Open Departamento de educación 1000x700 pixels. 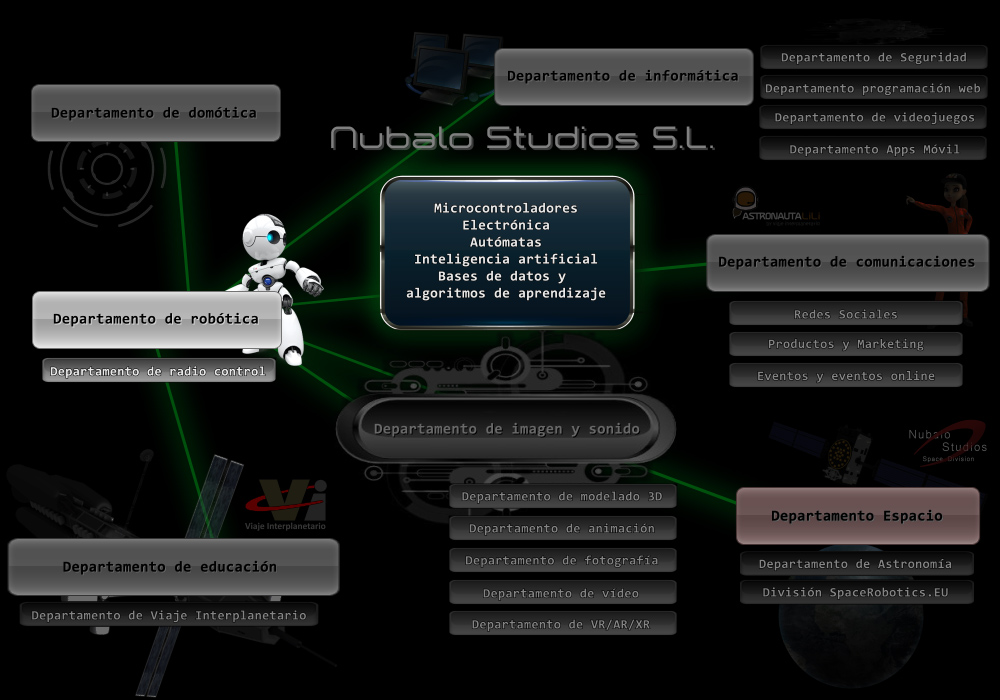(x=173, y=567)
